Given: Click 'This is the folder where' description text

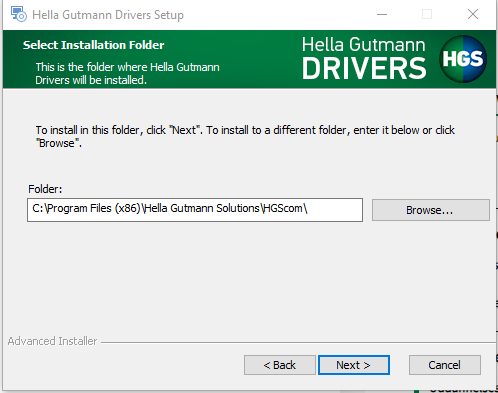Looking at the screenshot, I should 127,73.
